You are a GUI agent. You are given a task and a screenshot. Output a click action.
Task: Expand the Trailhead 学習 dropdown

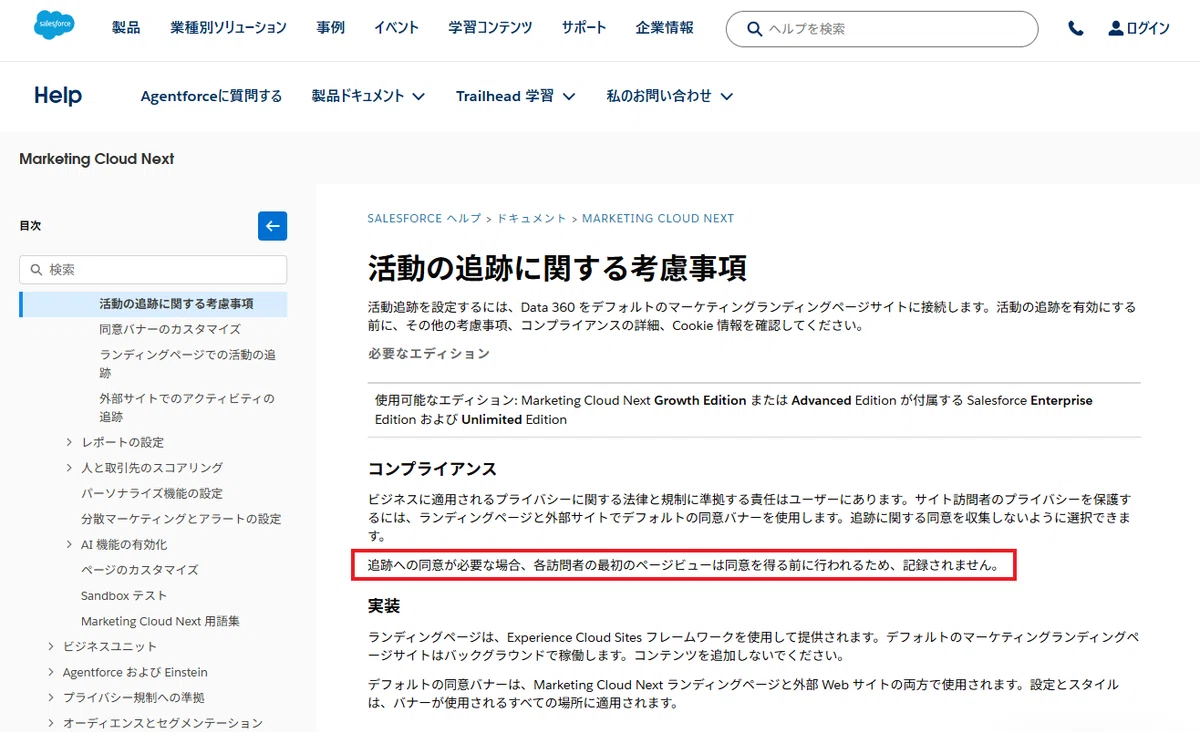pyautogui.click(x=516, y=96)
